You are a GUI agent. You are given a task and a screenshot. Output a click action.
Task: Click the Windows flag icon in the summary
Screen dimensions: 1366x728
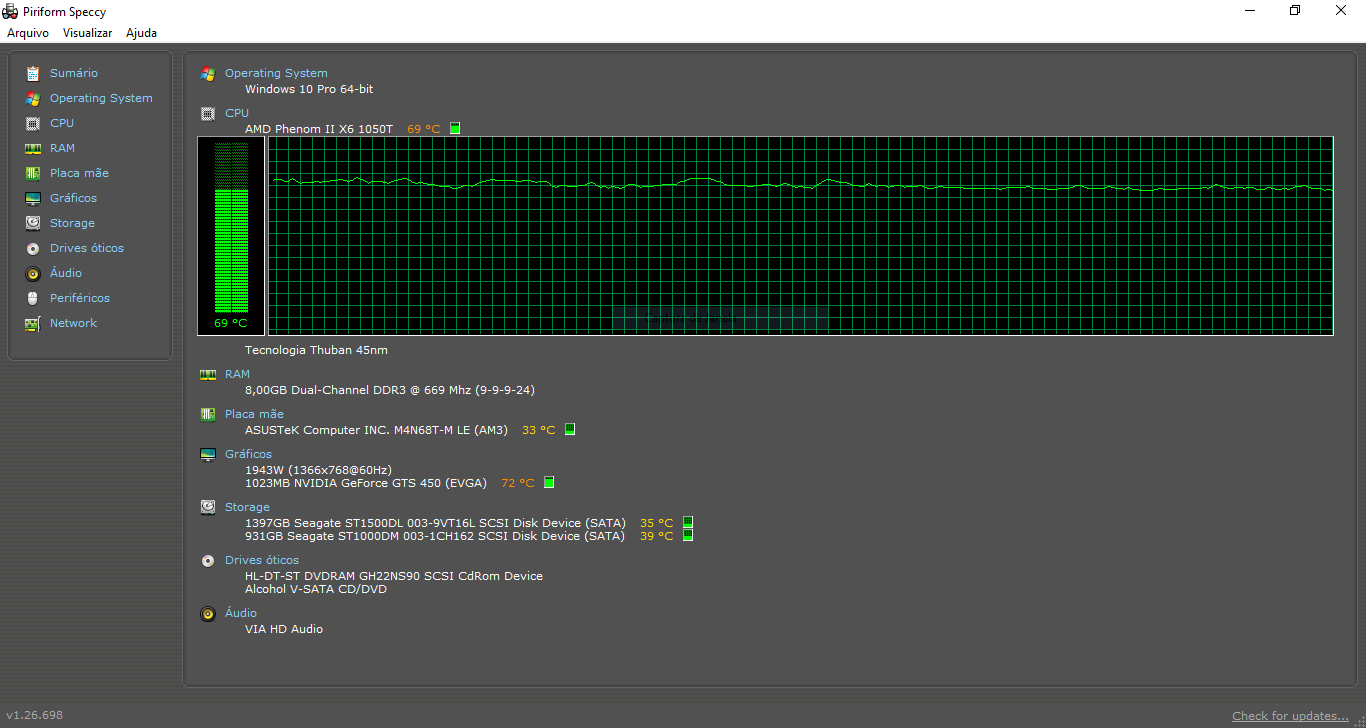208,73
